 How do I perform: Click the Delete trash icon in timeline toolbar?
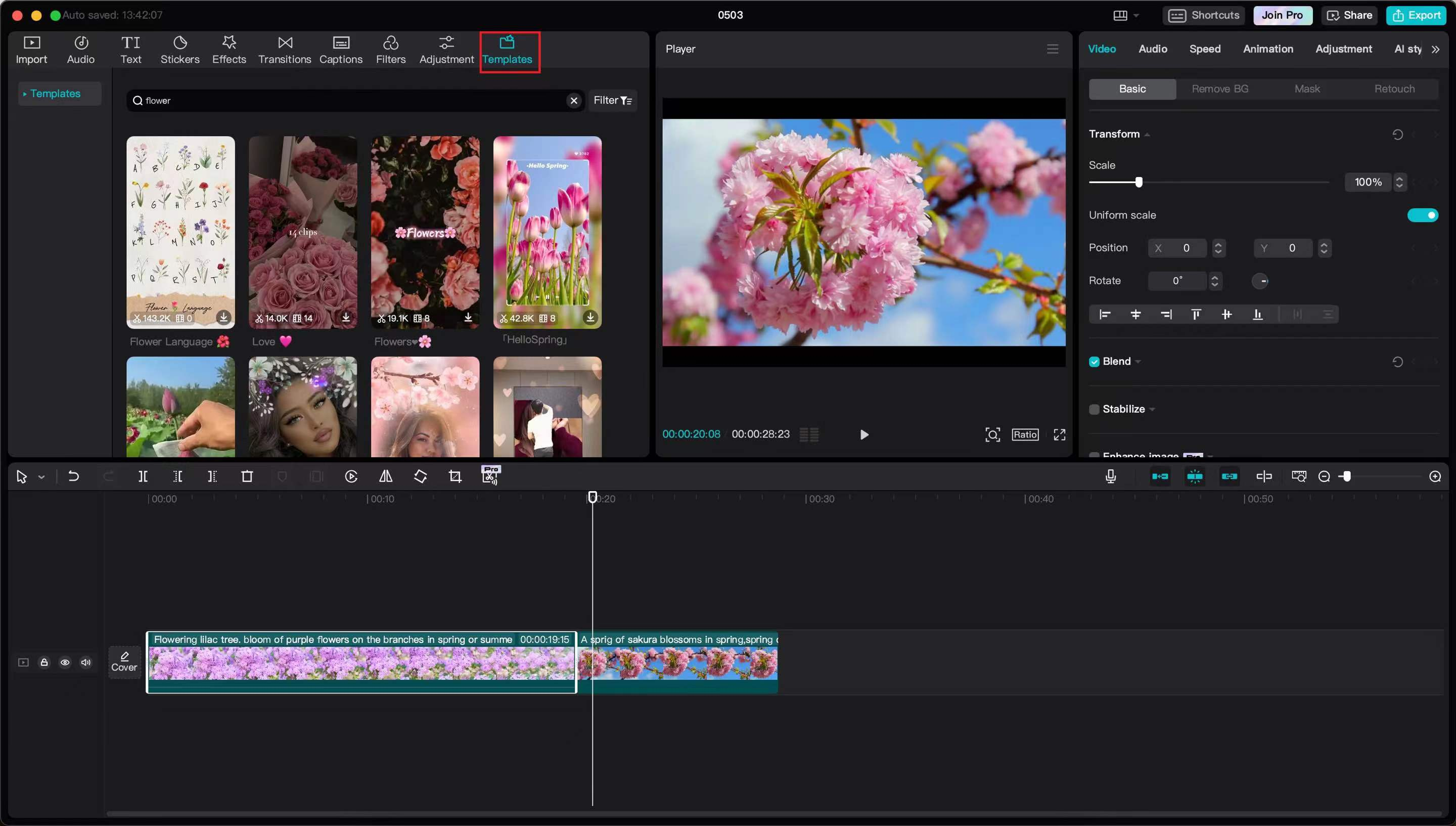[247, 476]
